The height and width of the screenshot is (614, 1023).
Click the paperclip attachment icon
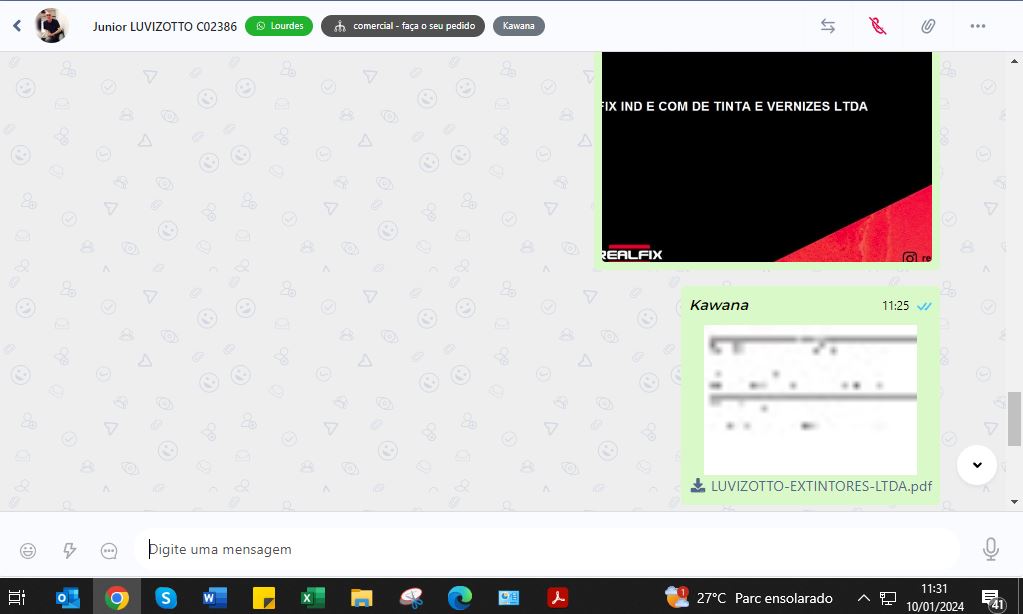pos(928,26)
